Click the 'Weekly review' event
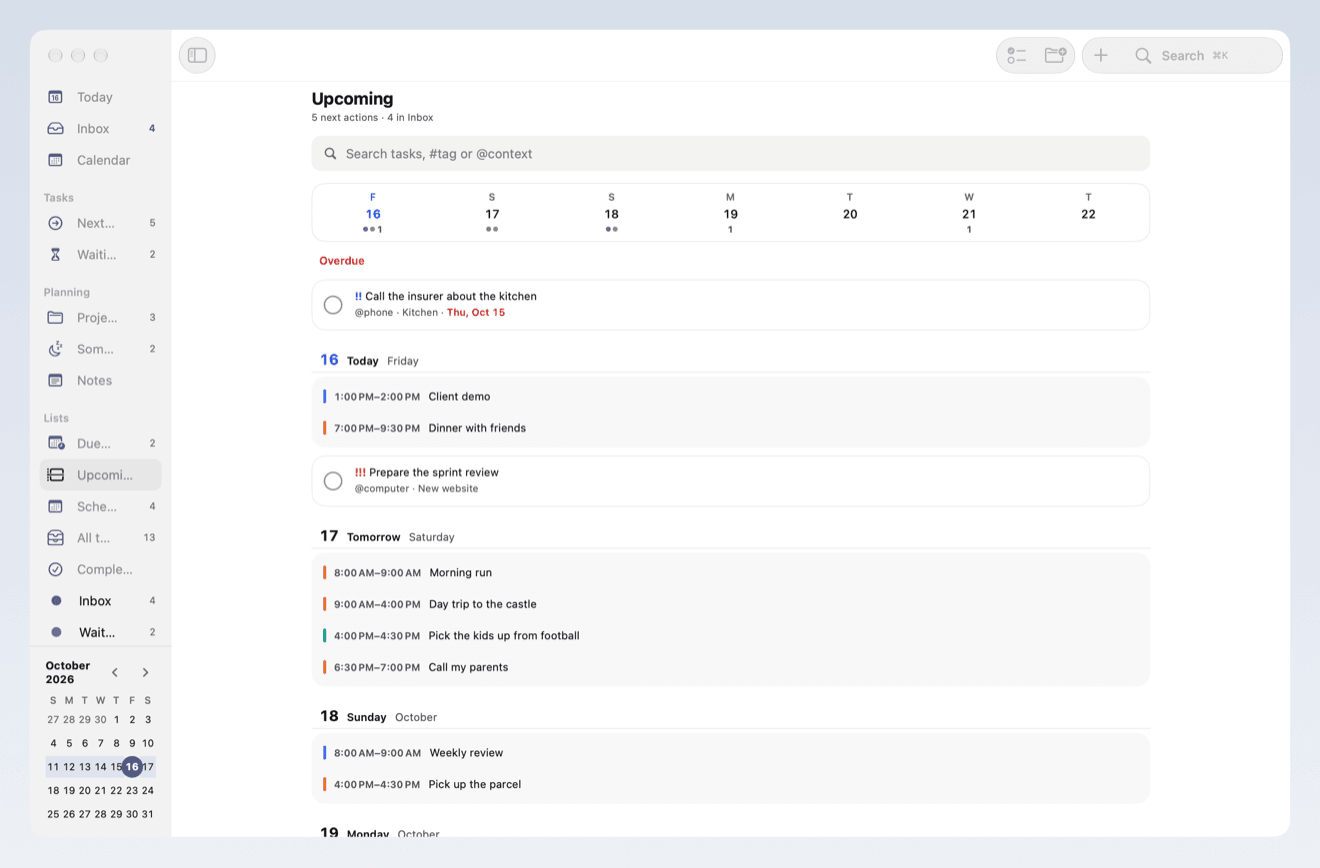Image resolution: width=1320 pixels, height=868 pixels. [730, 753]
